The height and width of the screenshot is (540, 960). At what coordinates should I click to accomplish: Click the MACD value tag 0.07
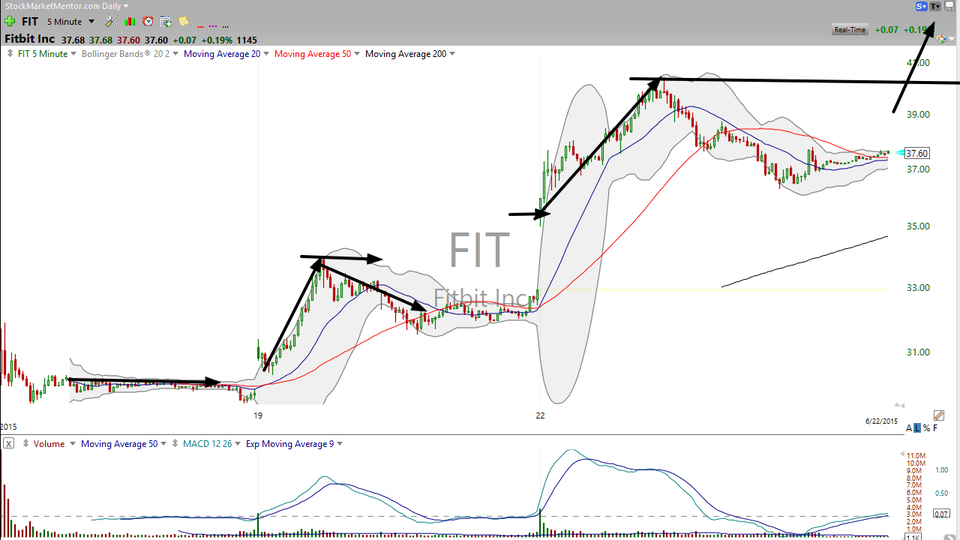point(941,514)
